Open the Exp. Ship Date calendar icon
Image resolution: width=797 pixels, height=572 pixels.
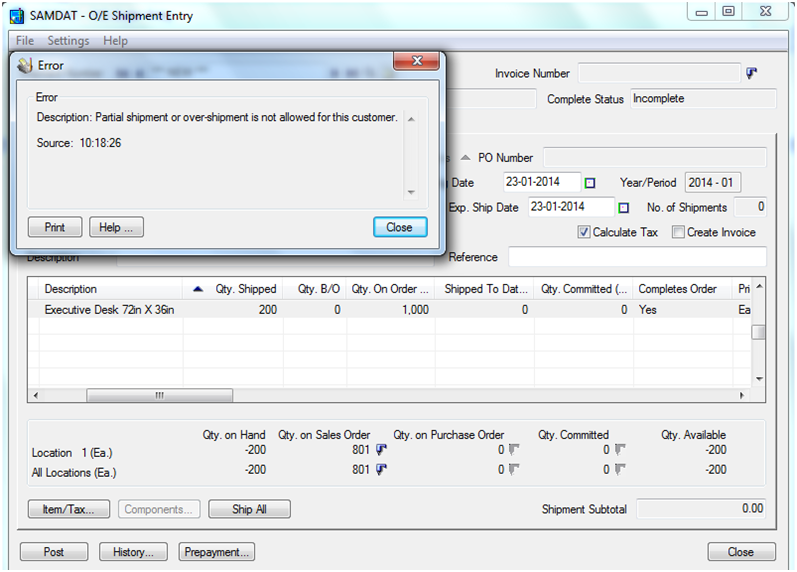(x=624, y=207)
